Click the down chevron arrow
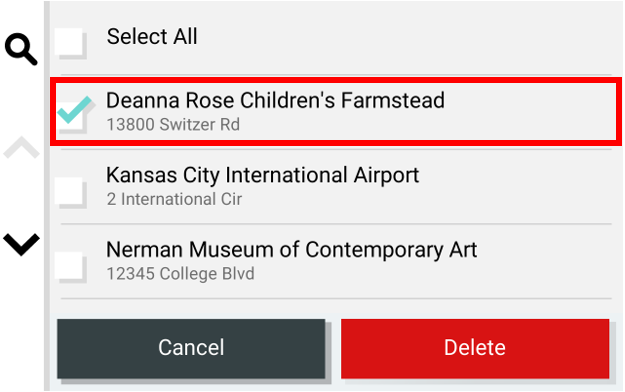This screenshot has height=392, width=625. (21, 244)
